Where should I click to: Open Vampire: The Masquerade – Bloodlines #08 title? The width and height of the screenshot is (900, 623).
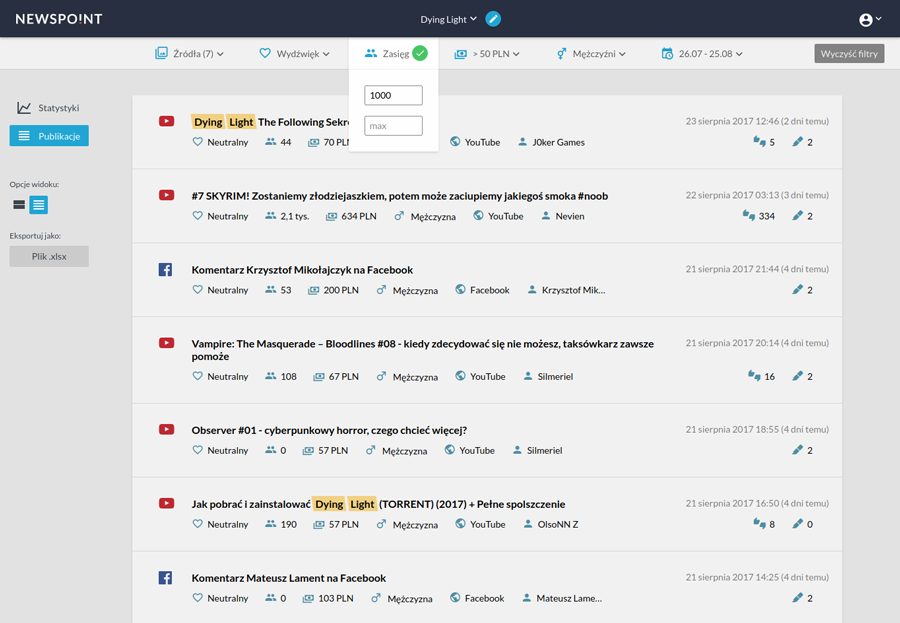click(x=422, y=350)
